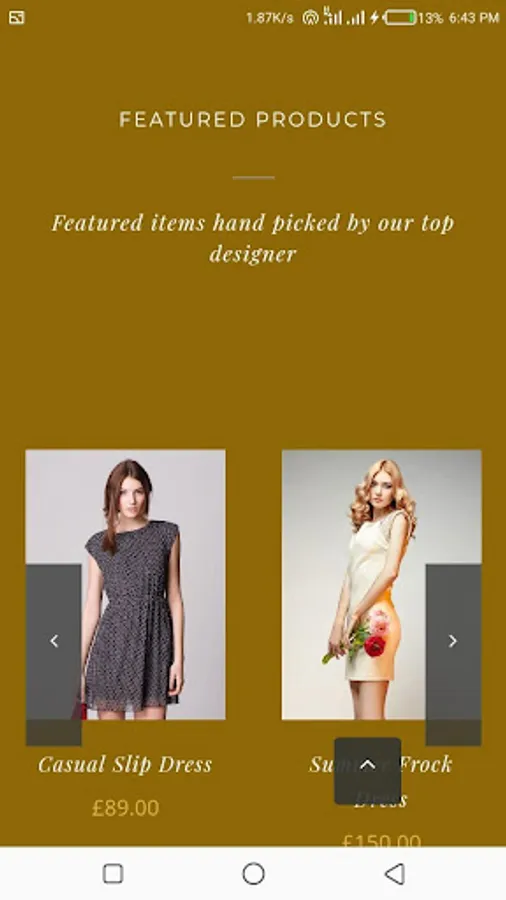Tap the charging bolt icon
506x900 pixels.
[375, 18]
